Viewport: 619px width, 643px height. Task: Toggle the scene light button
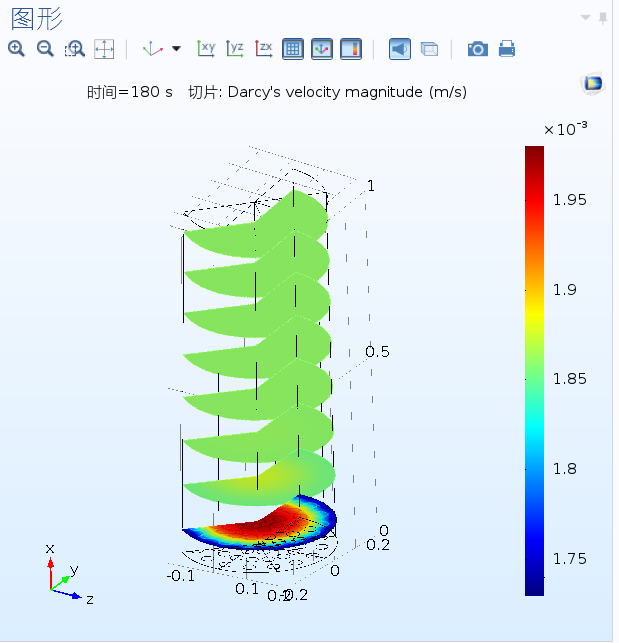(x=400, y=49)
